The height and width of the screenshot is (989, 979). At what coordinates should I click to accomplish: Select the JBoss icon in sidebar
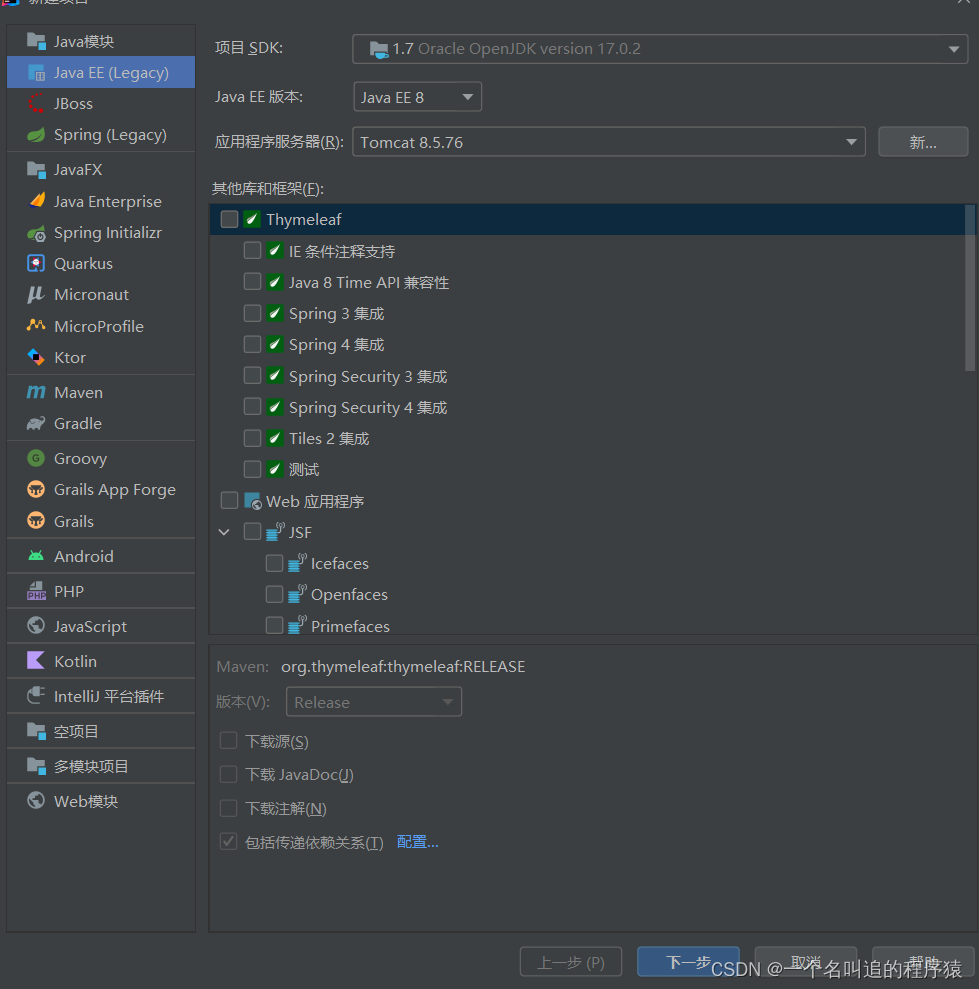[x=36, y=103]
